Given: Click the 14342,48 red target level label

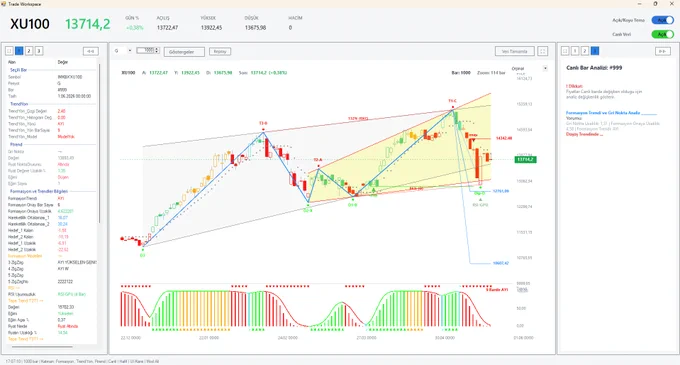Looking at the screenshot, I should tap(503, 138).
